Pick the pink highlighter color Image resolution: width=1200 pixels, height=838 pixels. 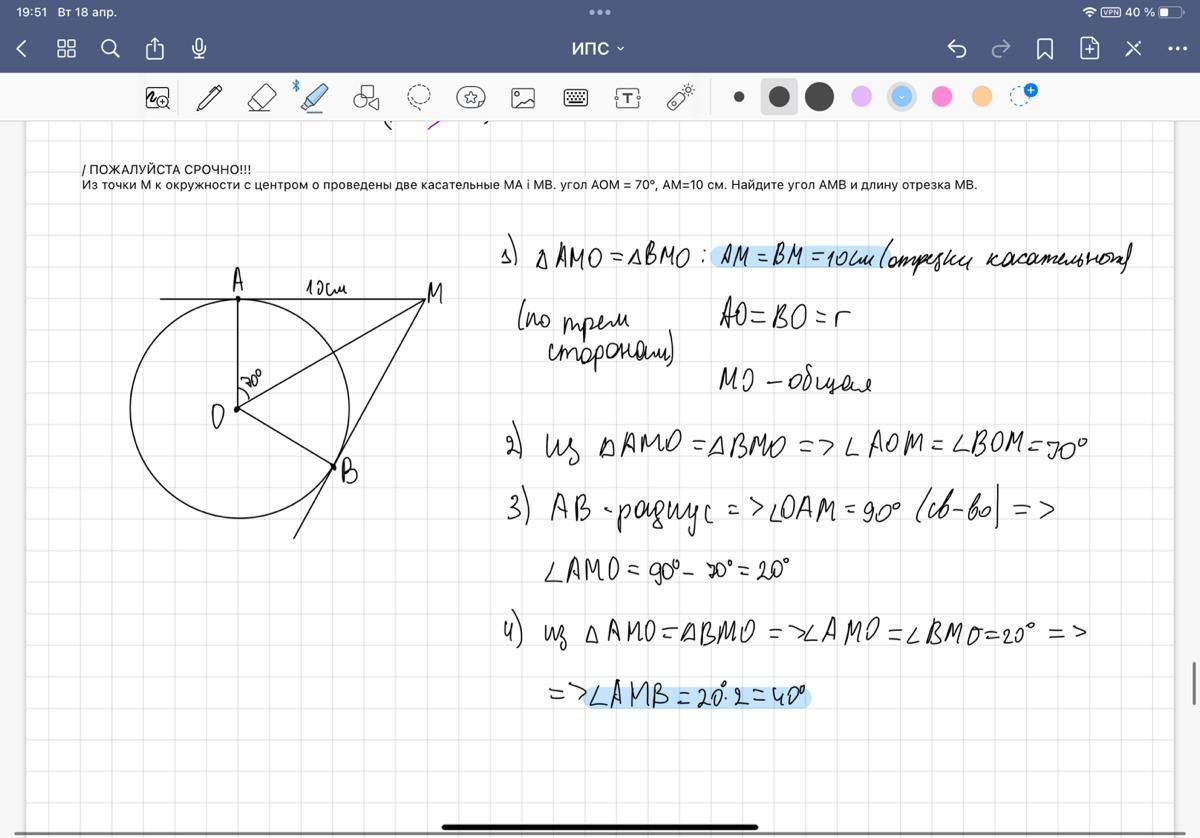point(942,97)
